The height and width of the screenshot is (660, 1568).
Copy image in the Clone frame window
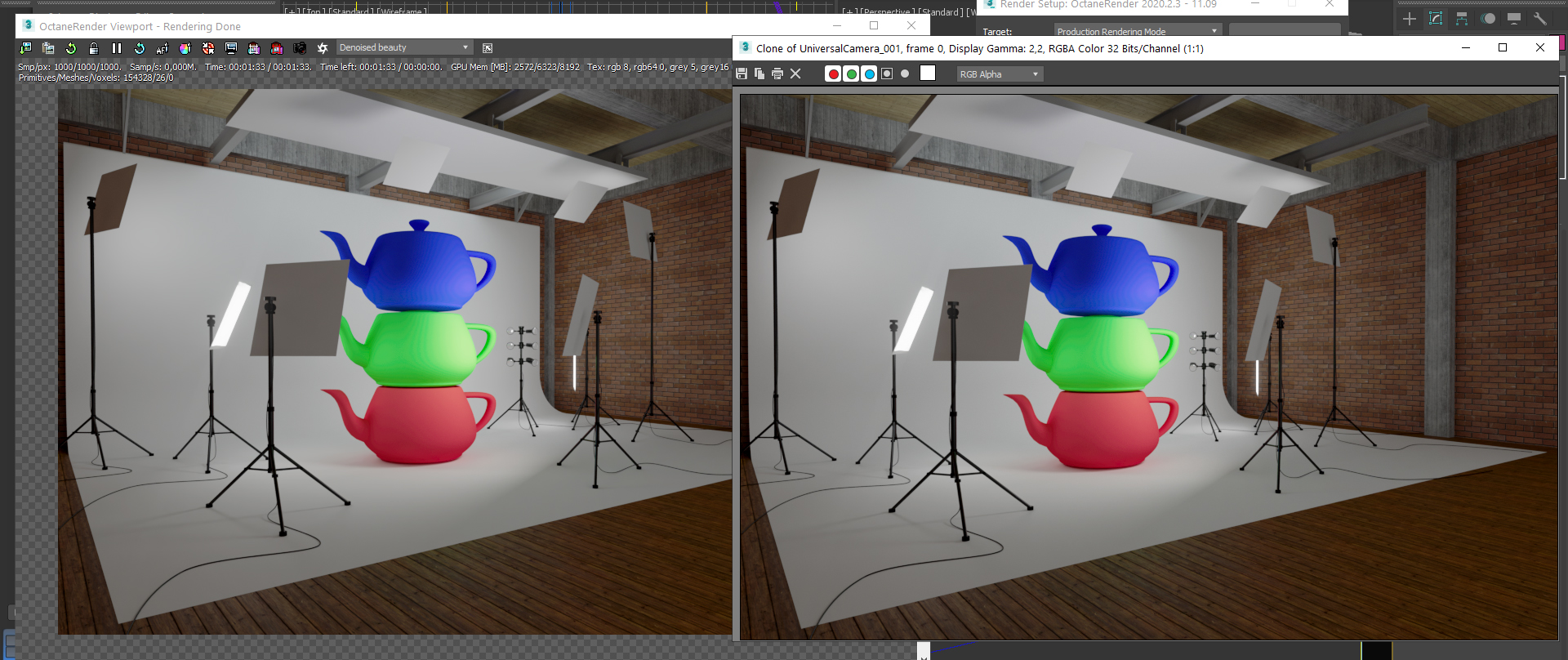click(759, 74)
